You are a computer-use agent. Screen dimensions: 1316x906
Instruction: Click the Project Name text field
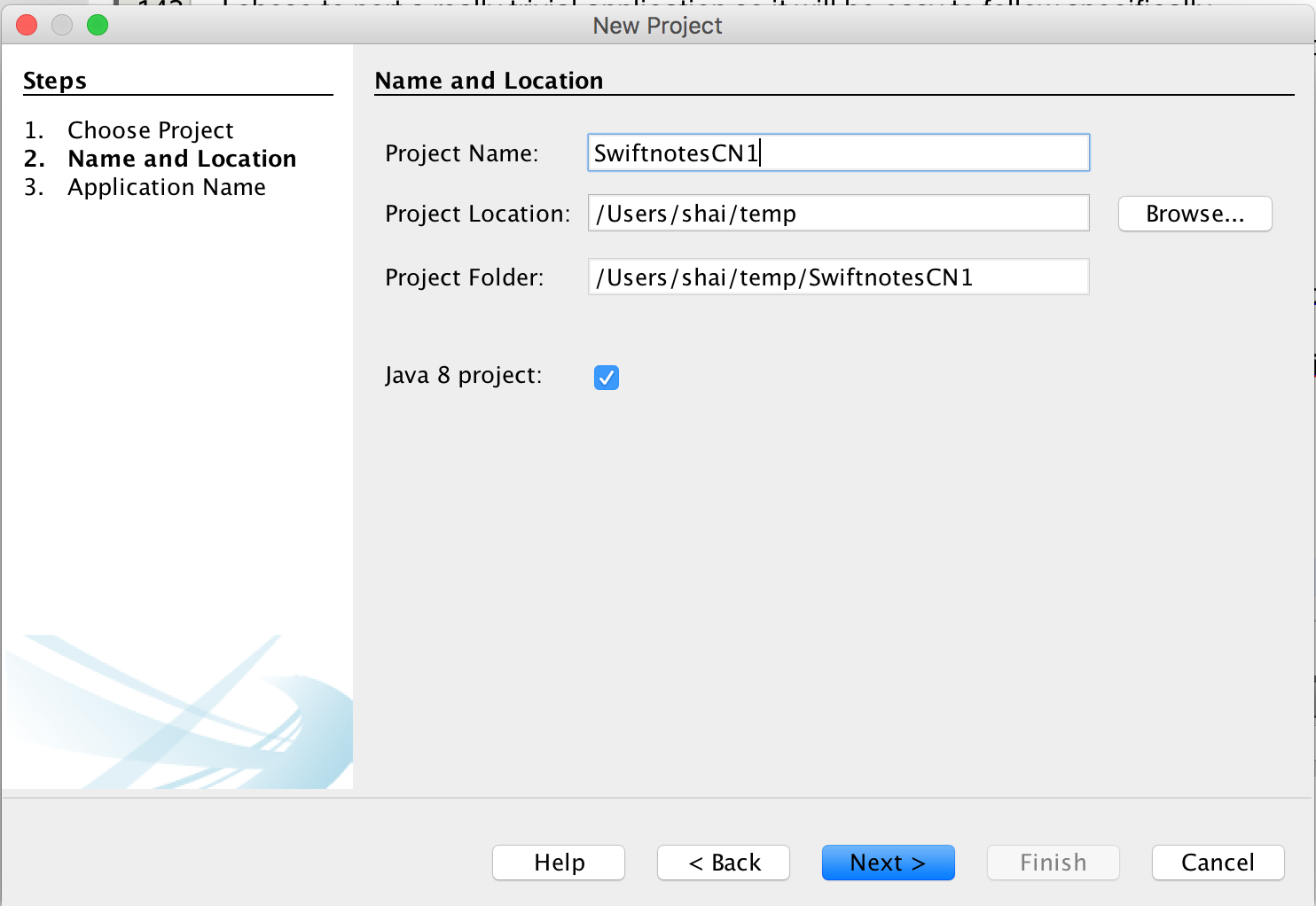click(838, 152)
